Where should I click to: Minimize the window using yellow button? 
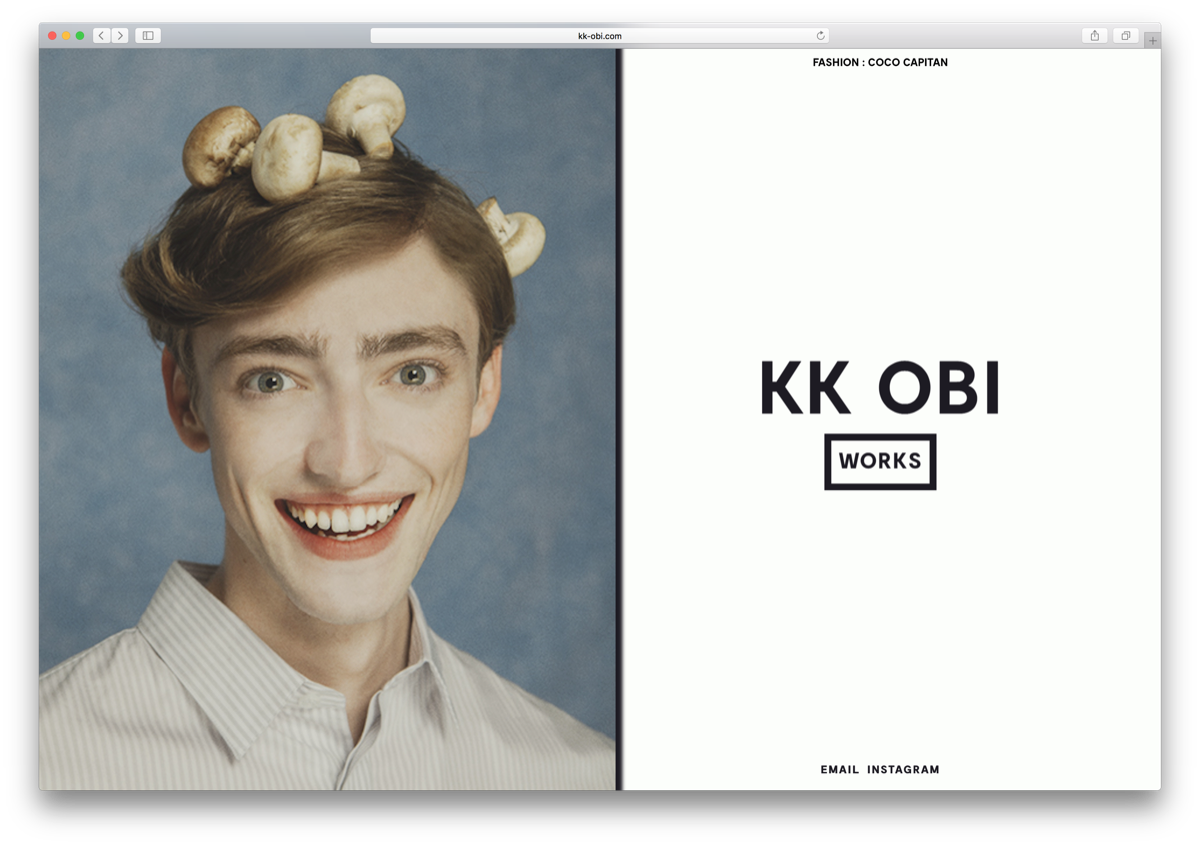(x=67, y=36)
